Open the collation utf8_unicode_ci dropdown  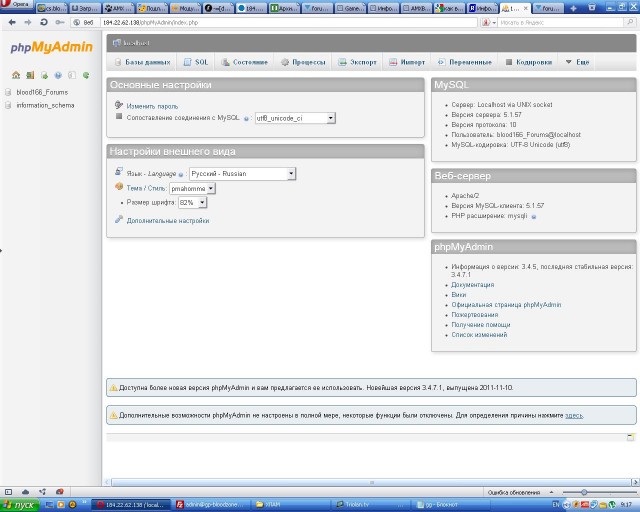[295, 118]
